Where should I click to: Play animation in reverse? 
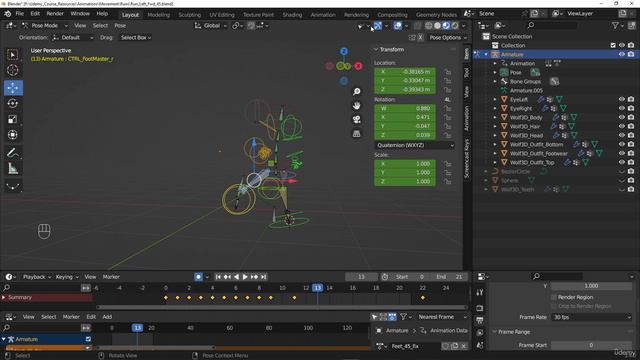(236, 277)
